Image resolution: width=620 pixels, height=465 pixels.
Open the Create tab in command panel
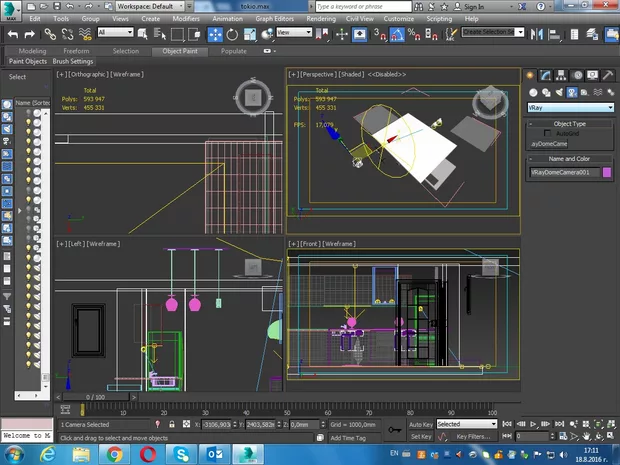point(532,74)
